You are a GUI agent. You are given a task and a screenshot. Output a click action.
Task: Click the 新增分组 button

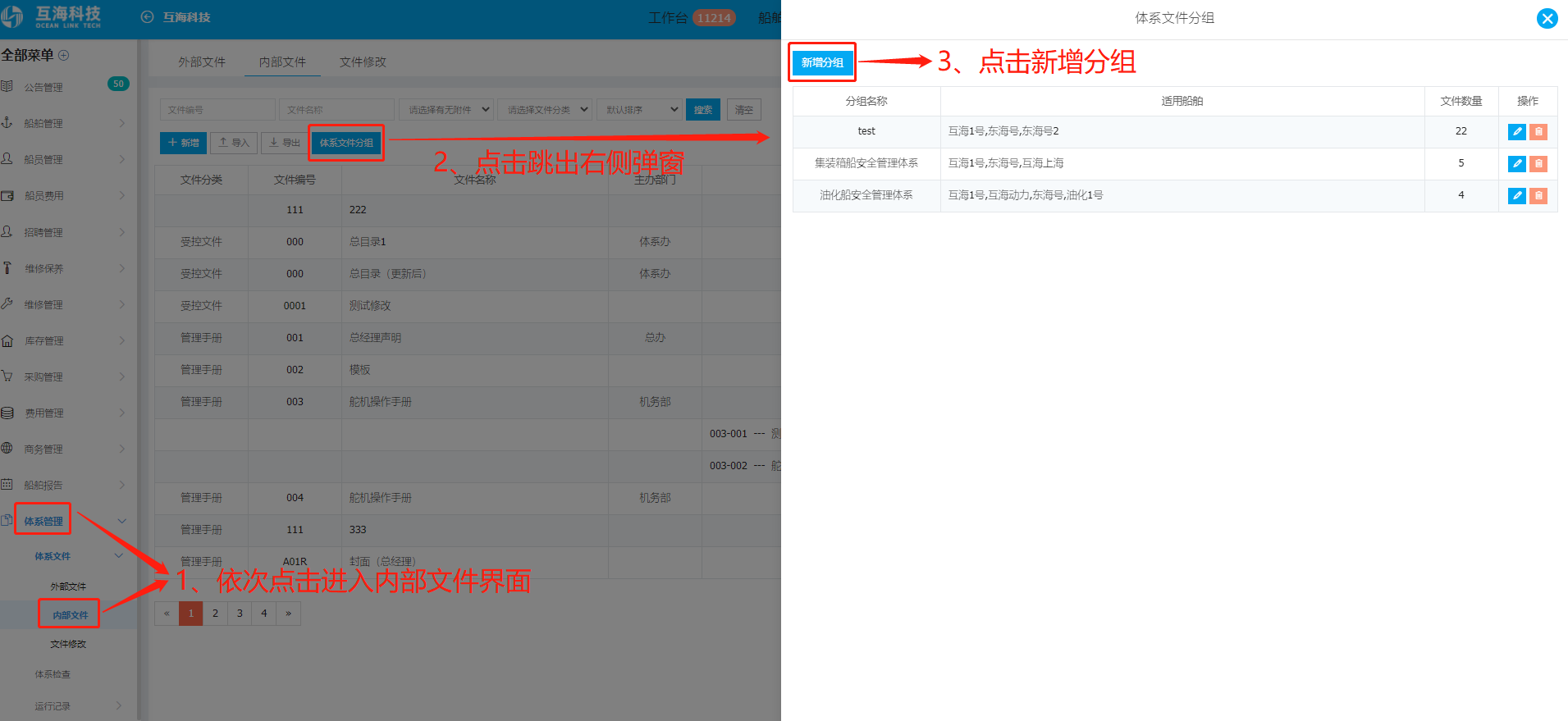(822, 62)
